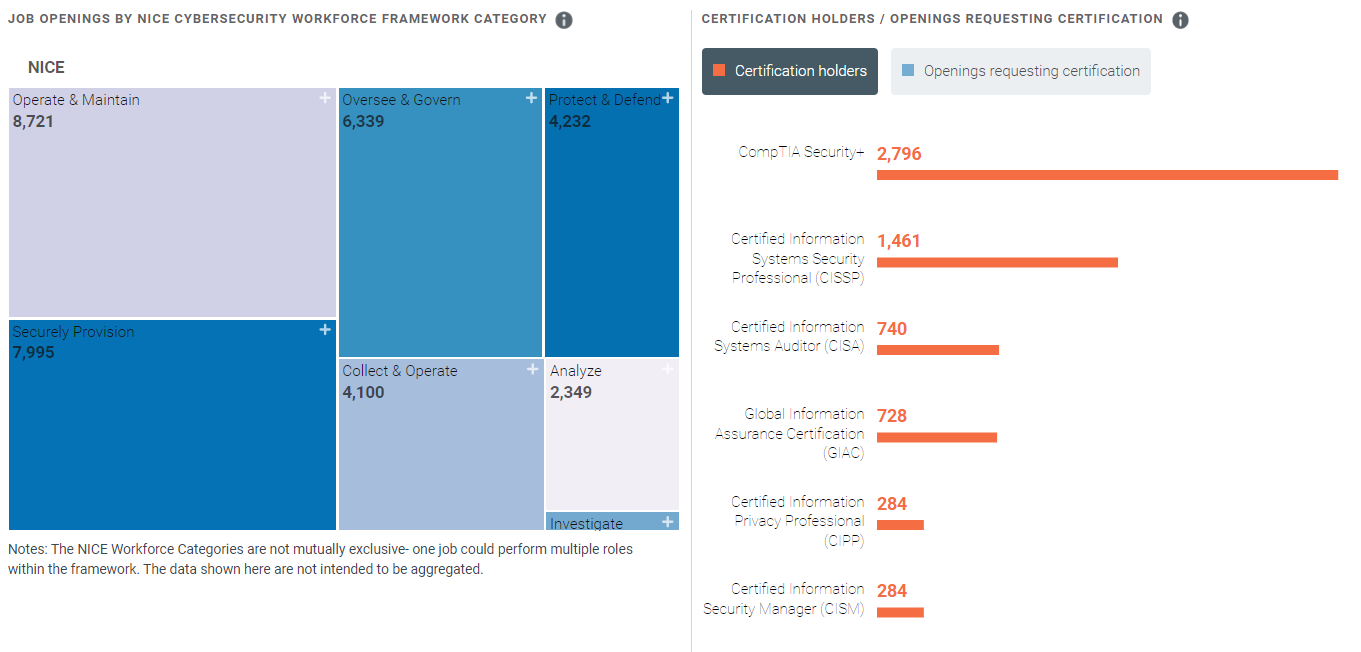Viewport: 1361px width, 652px height.
Task: Select the Analyze tile in the treemap
Action: [610, 435]
